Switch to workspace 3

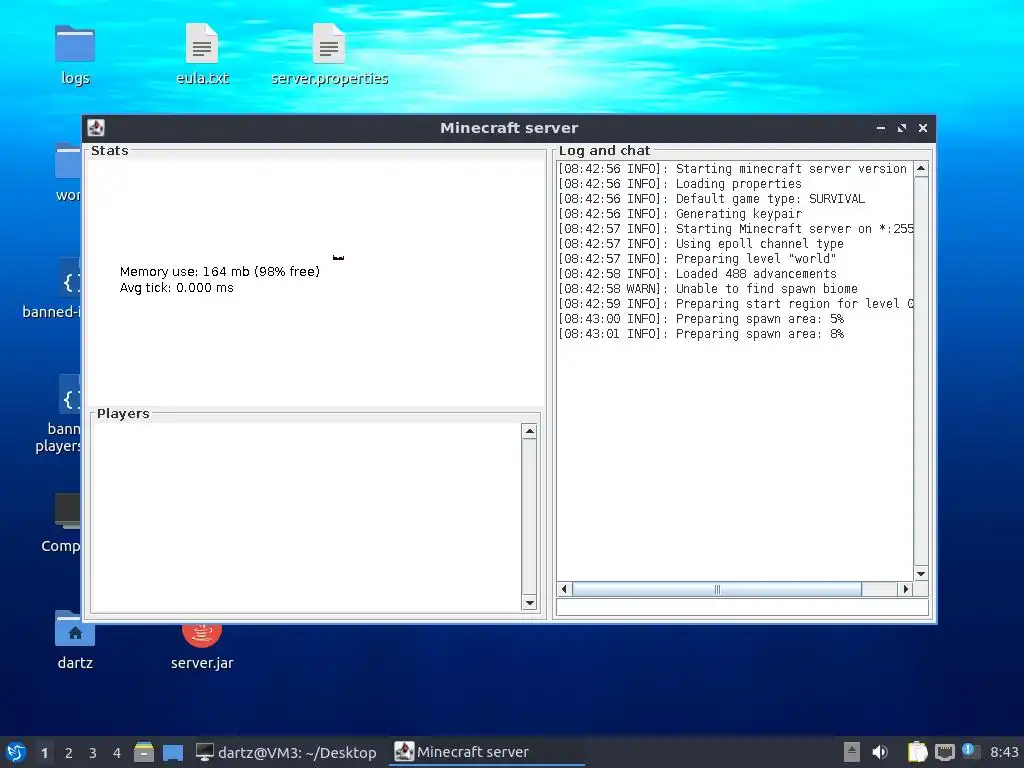pos(93,752)
